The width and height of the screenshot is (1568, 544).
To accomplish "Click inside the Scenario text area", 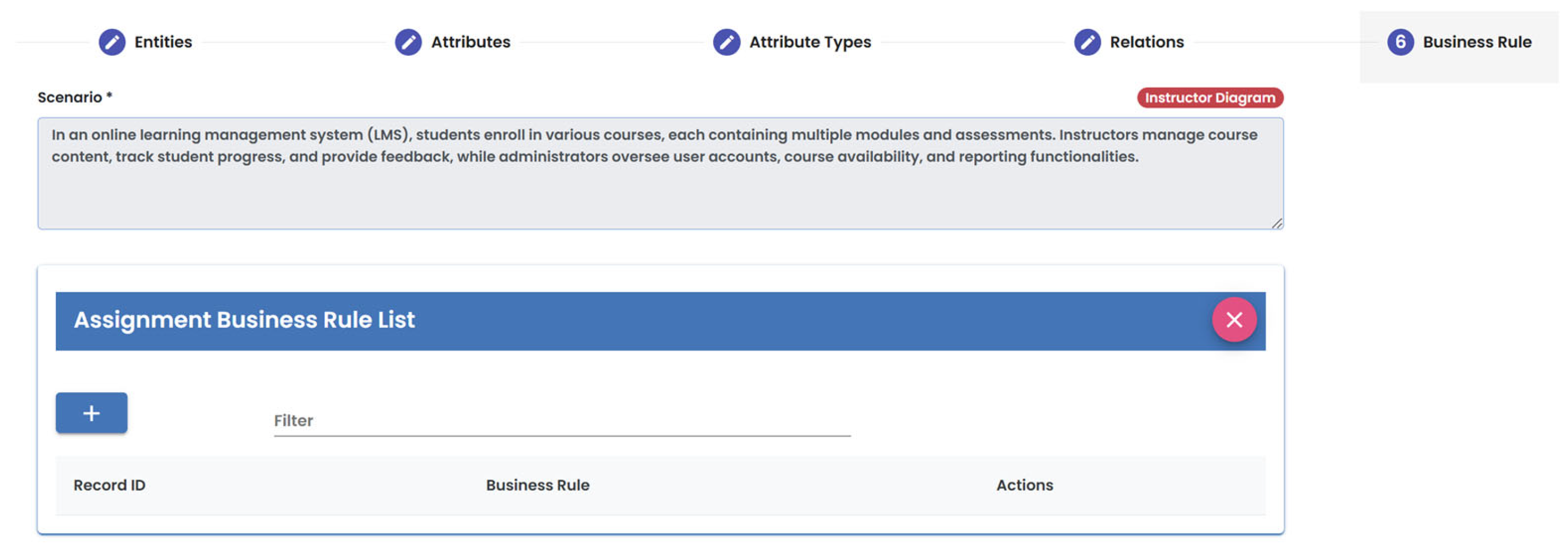I will click(660, 182).
